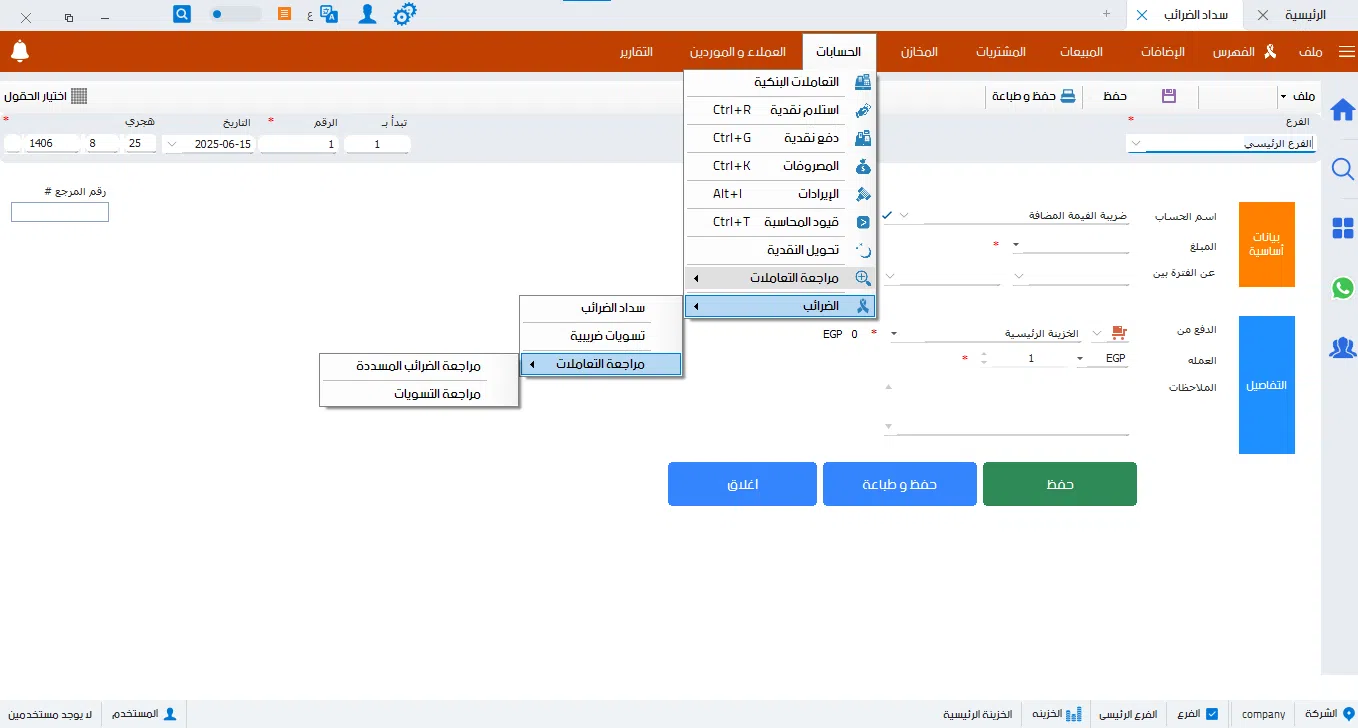Screen dimensions: 1358x728
Task: Open the WhatsApp icon in sidebar
Action: coord(1343,288)
